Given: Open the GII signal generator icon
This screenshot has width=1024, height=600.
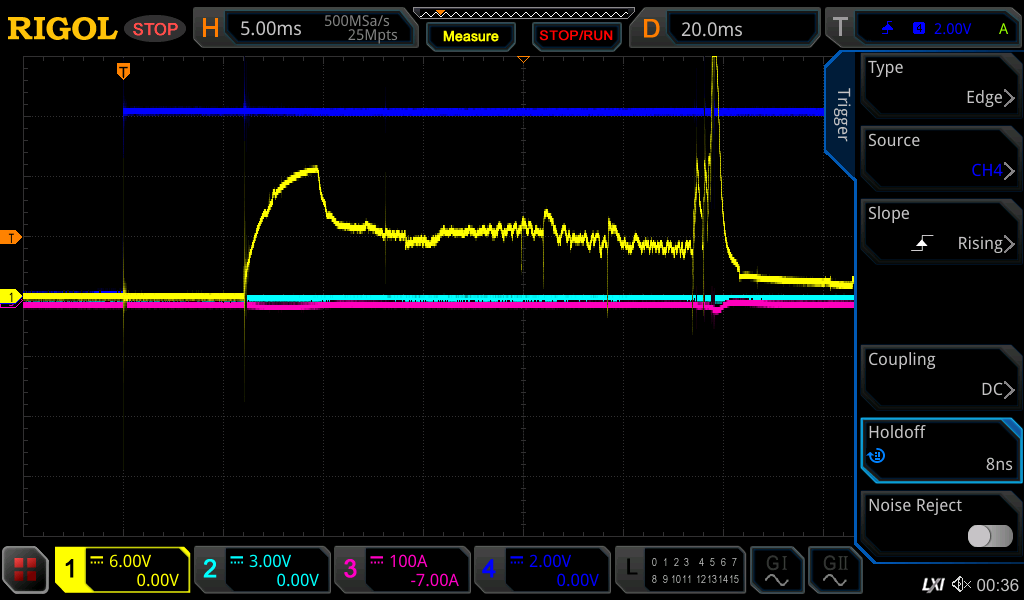Looking at the screenshot, I should click(x=834, y=570).
